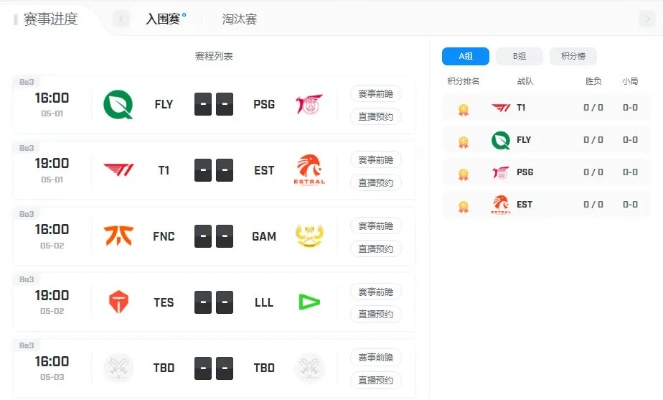Viewport: 663px width, 400px height.
Task: Click the FLY team logo in match list
Action: click(118, 104)
